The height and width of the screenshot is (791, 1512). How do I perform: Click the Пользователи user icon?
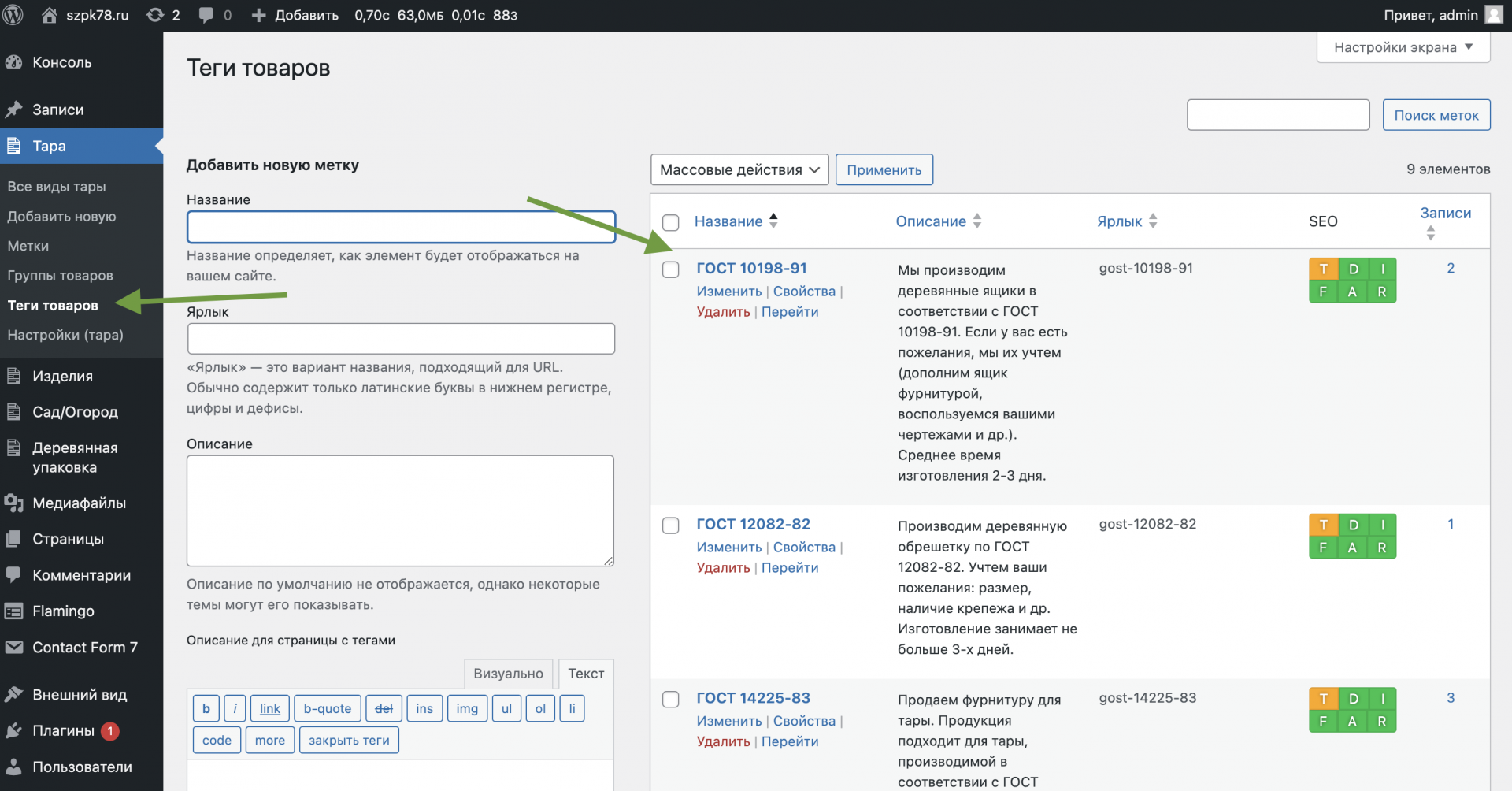(14, 767)
